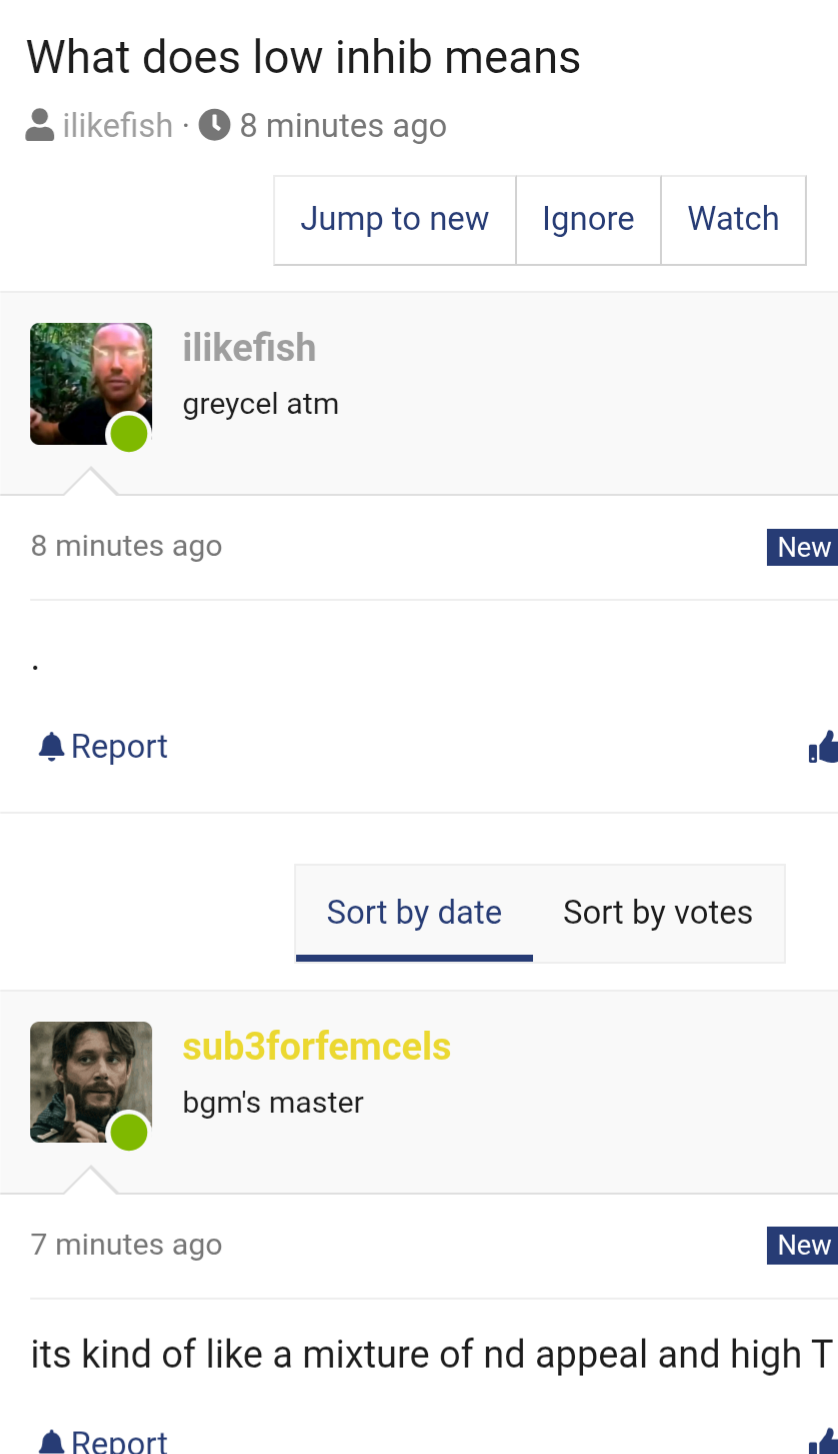Screen dimensions: 838x1454
Task: Select the Sort by date tab
Action: coord(414,912)
